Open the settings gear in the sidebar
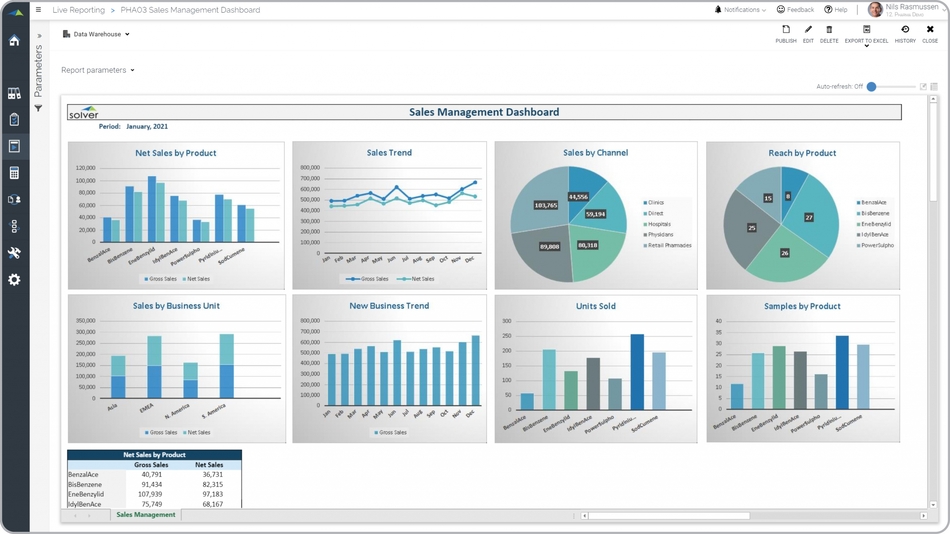 pyautogui.click(x=14, y=280)
